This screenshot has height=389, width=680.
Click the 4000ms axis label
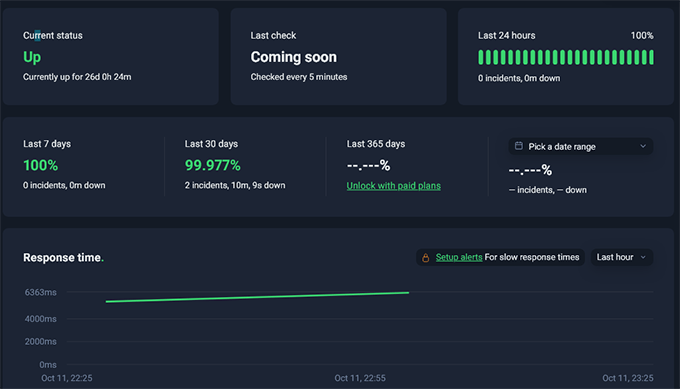40,319
